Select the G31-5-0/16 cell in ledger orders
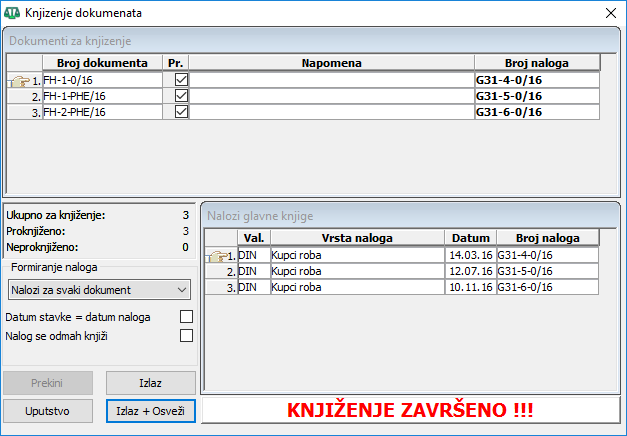This screenshot has height=436, width=627. tap(546, 271)
